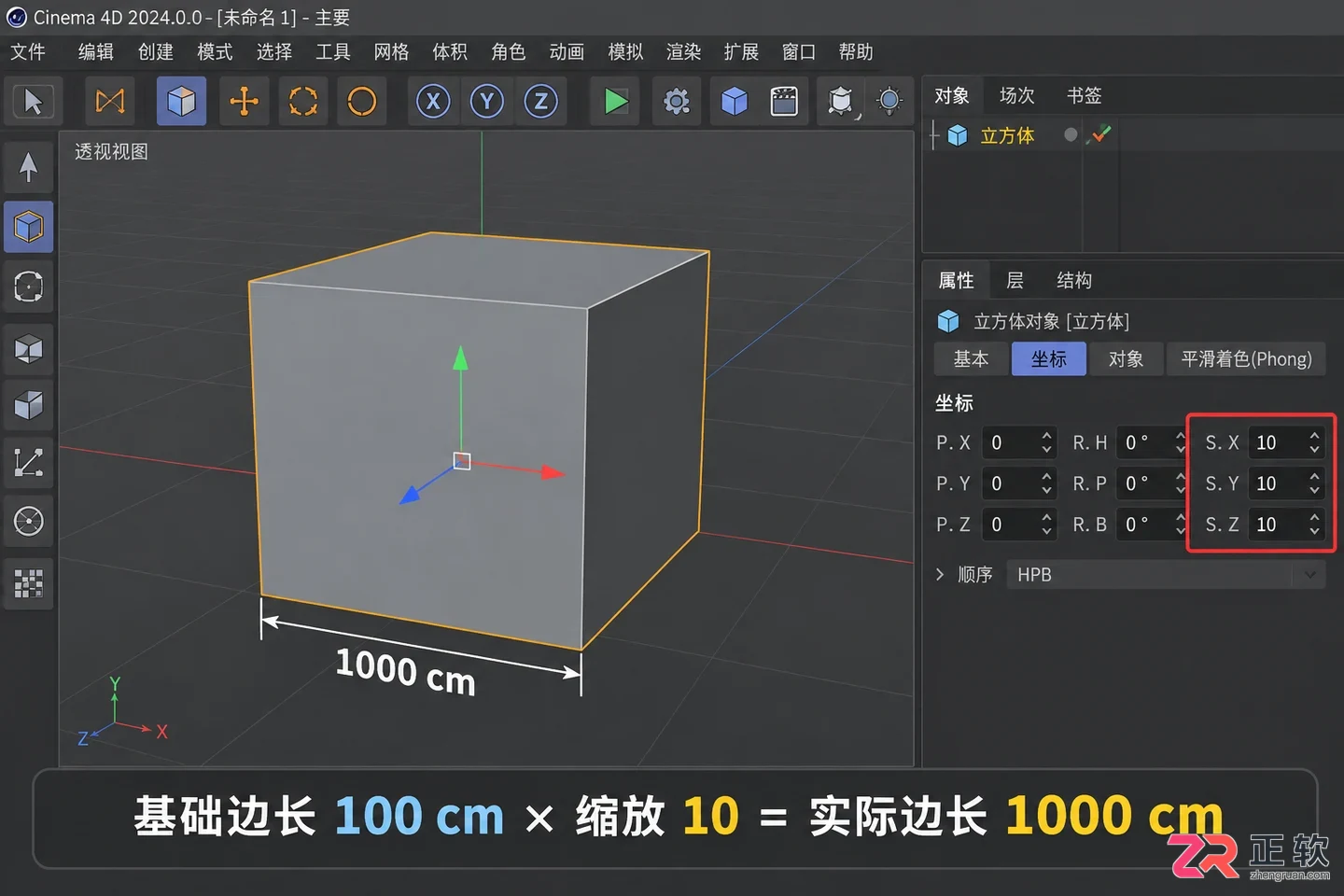Toggle the Z axis lock

541,101
